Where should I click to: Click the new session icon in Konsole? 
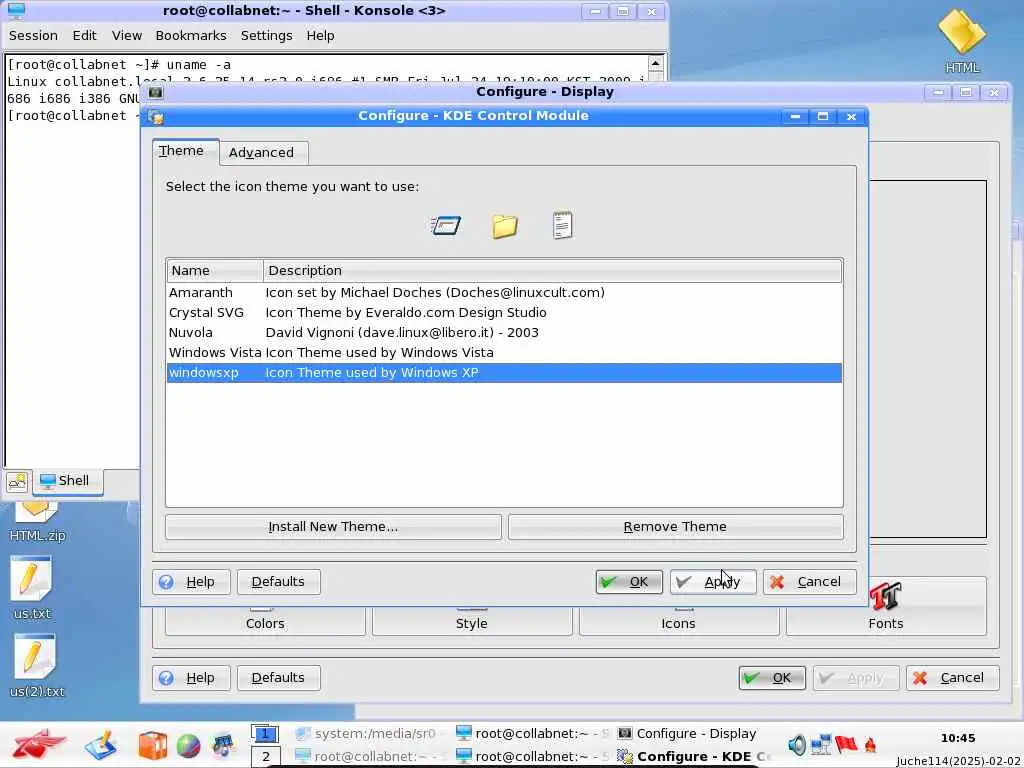[17, 482]
